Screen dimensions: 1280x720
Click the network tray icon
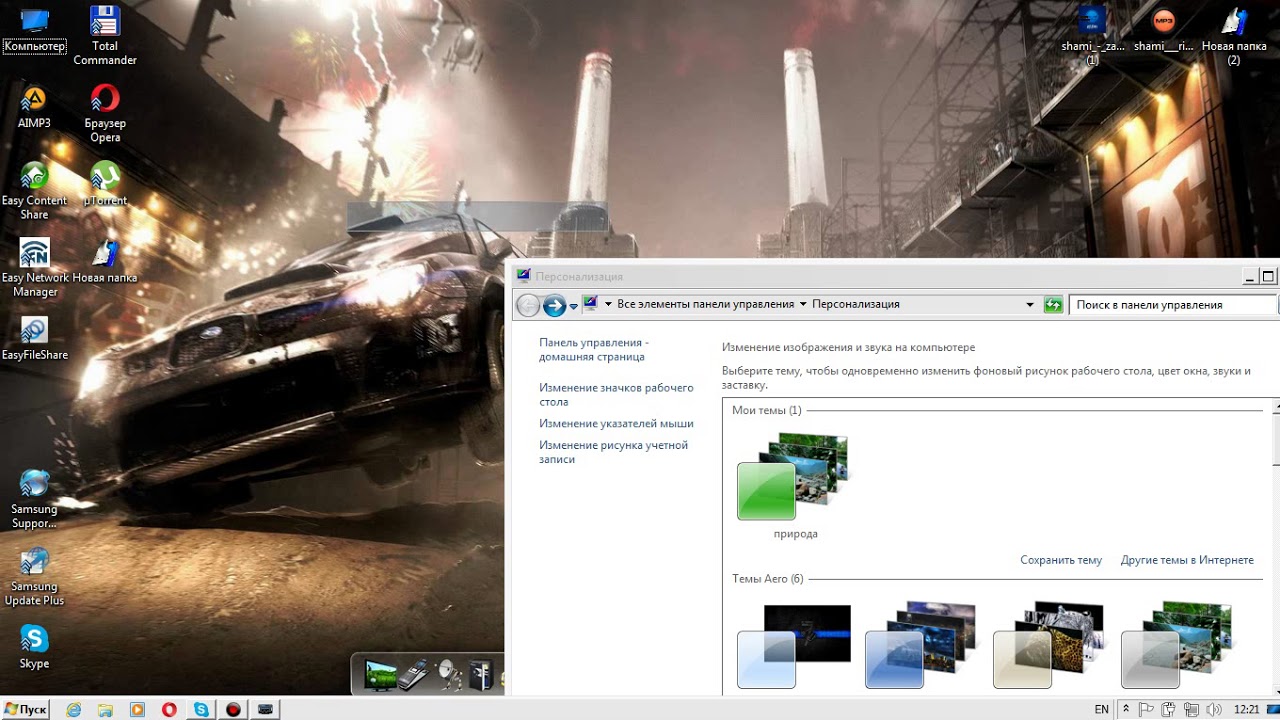(1191, 709)
